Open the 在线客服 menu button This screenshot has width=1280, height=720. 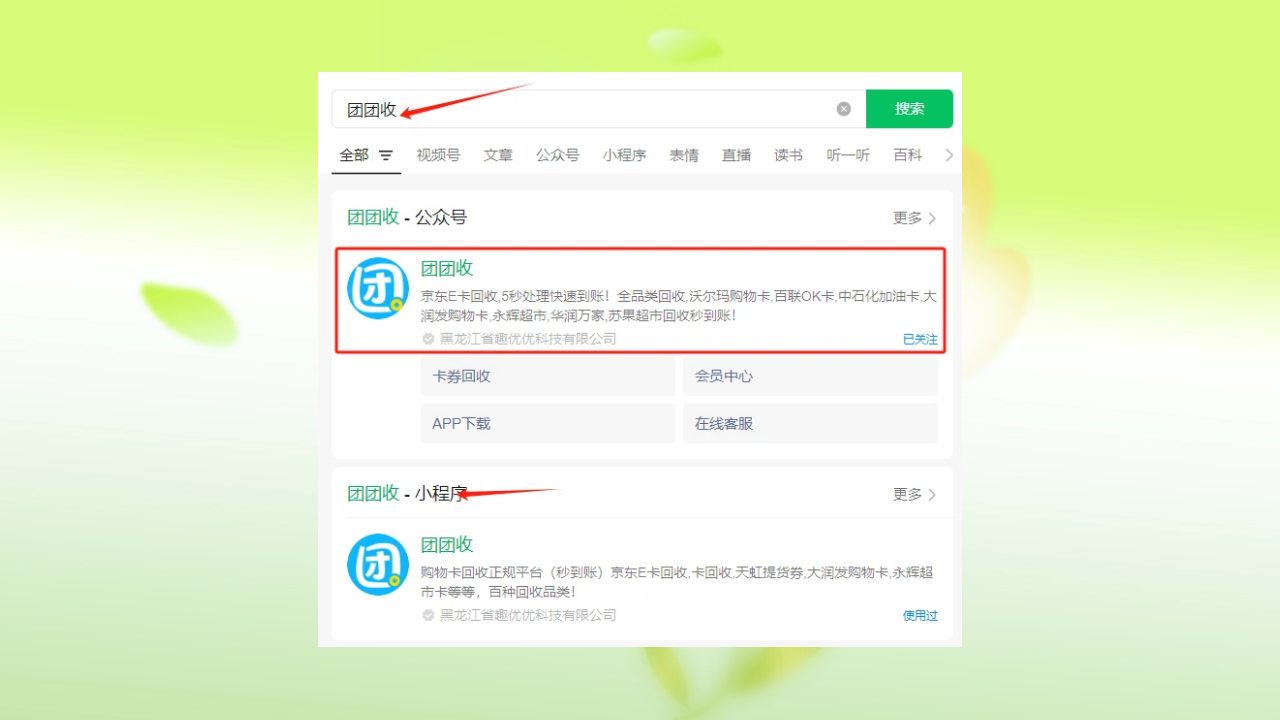click(x=810, y=423)
